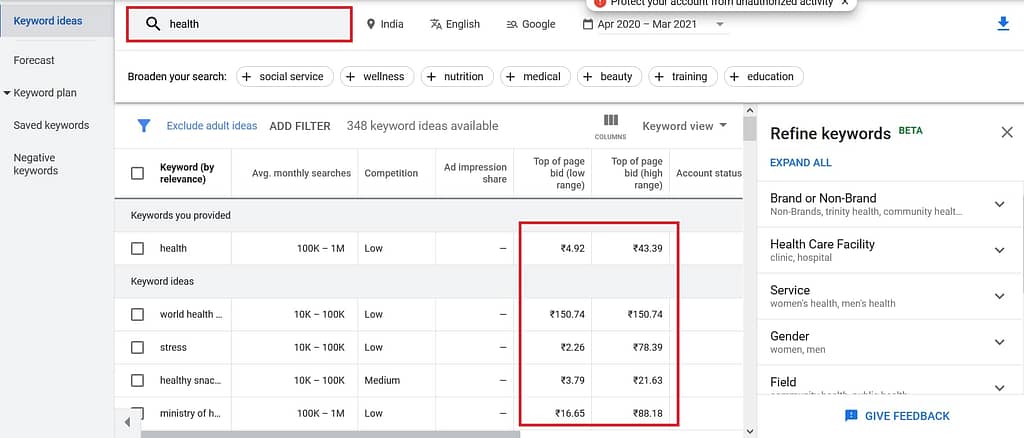Open the Columns selector icon

(611, 120)
